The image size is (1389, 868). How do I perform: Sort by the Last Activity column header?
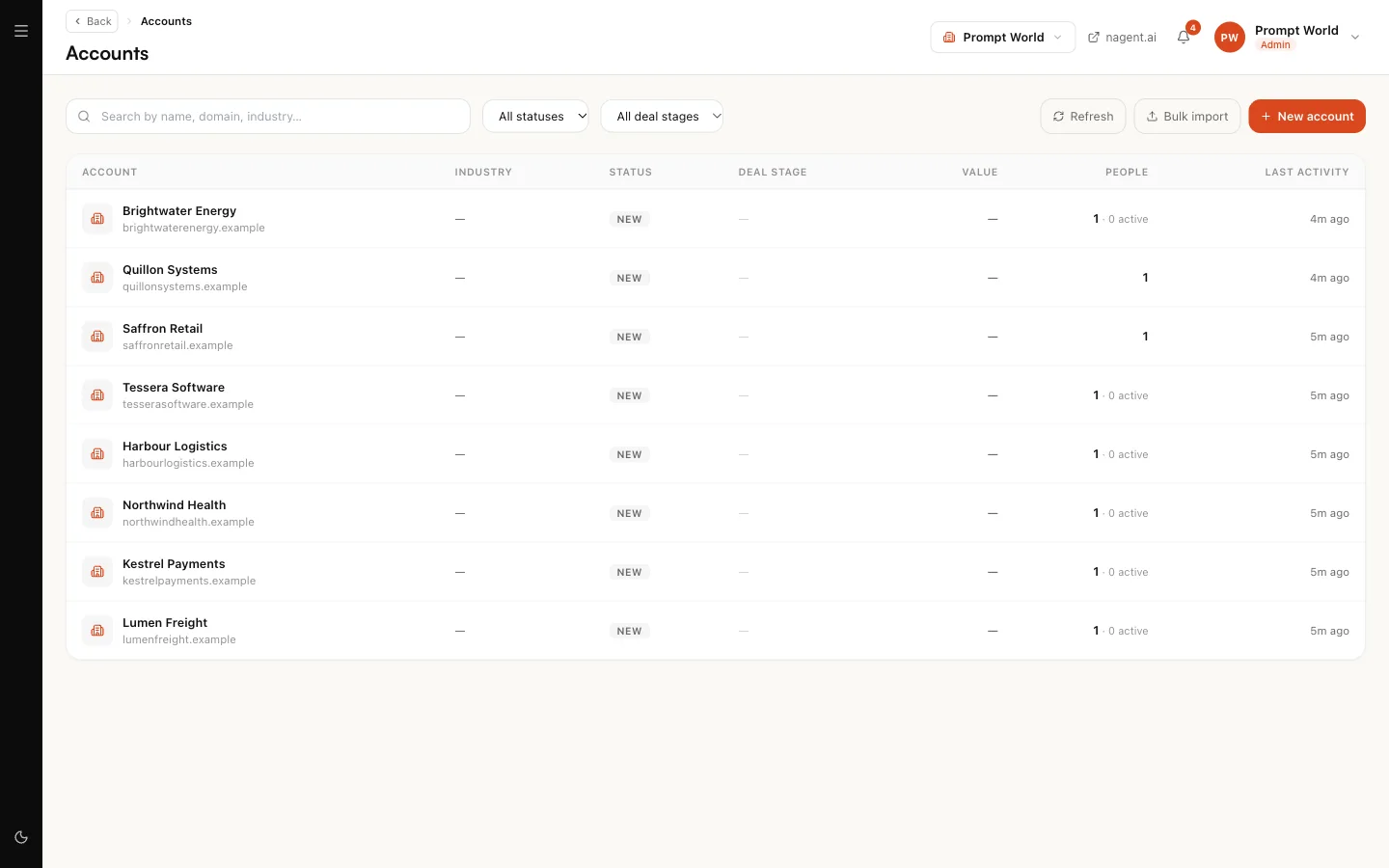(1307, 173)
